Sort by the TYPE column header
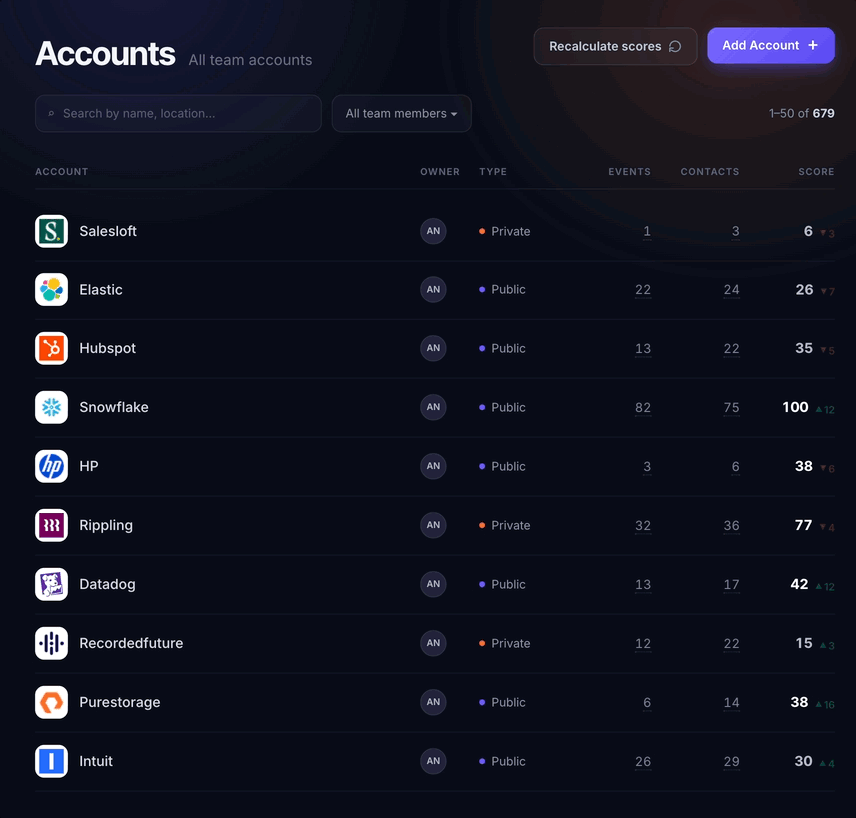 [x=493, y=171]
